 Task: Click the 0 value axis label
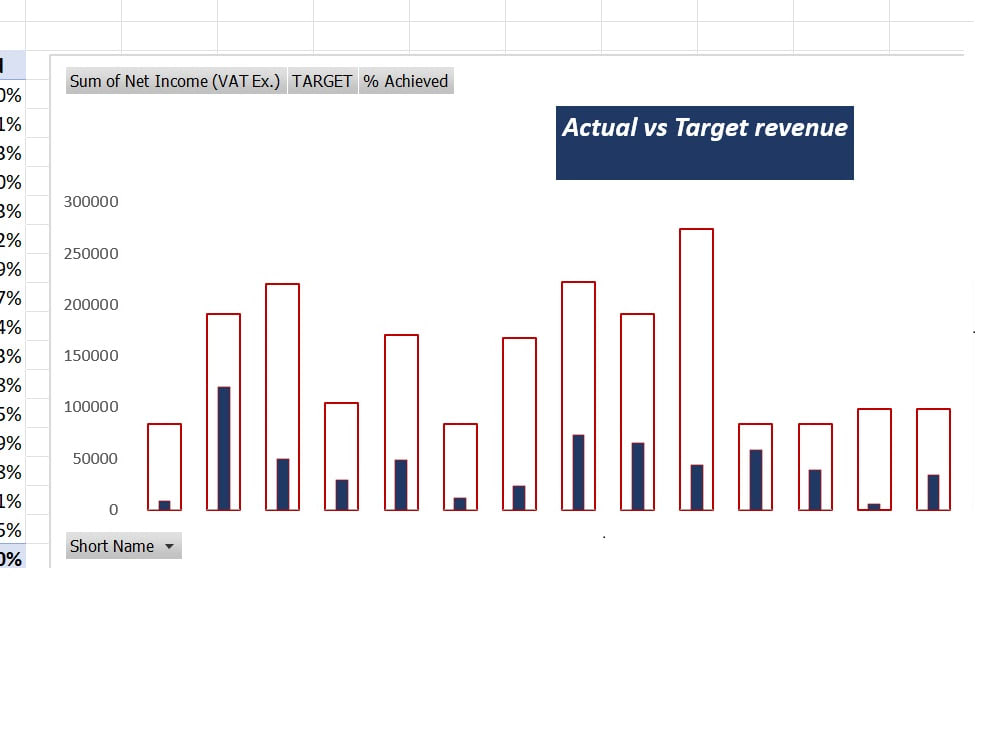tap(114, 509)
